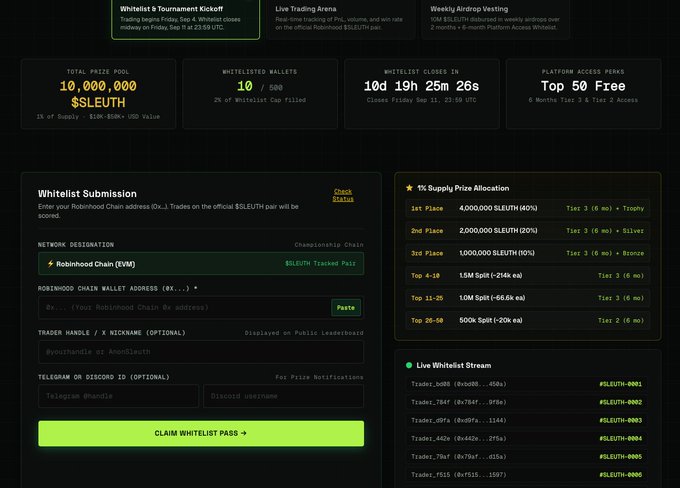Click the Whitelist Closes In countdown card
Image resolution: width=680 pixels, height=488 pixels.
[x=422, y=94]
